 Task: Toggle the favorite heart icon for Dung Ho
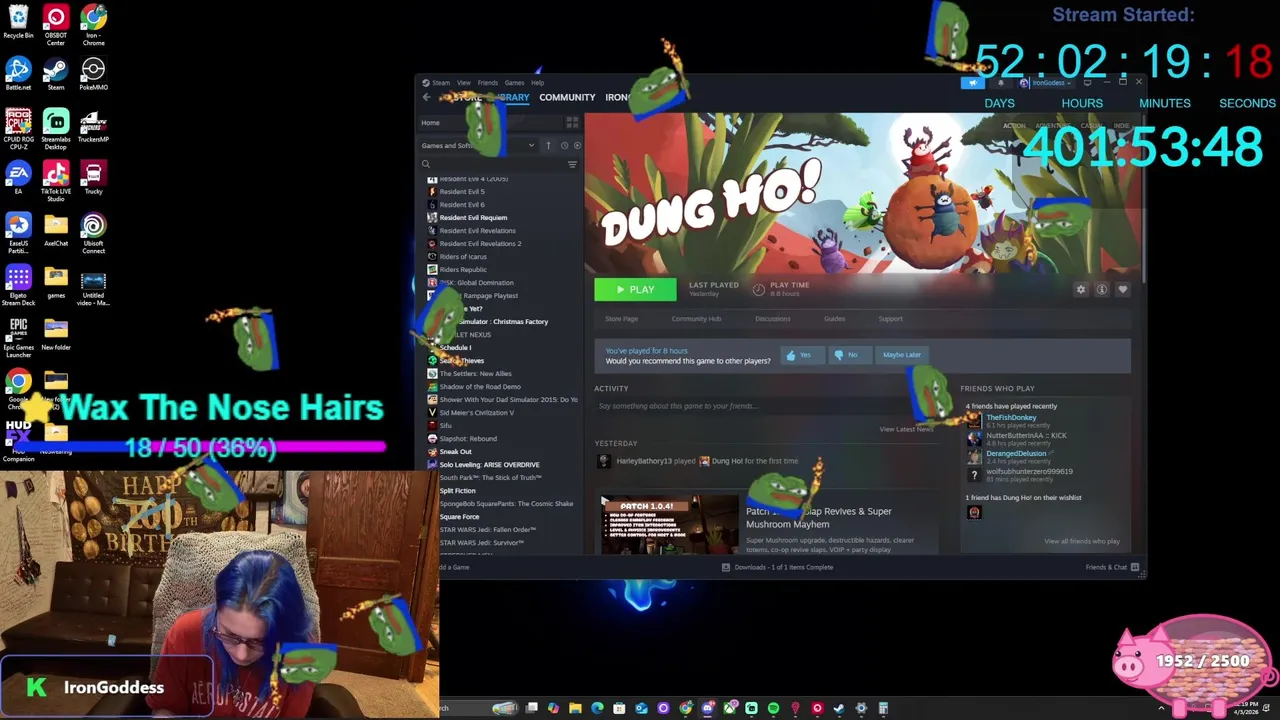tap(1122, 290)
